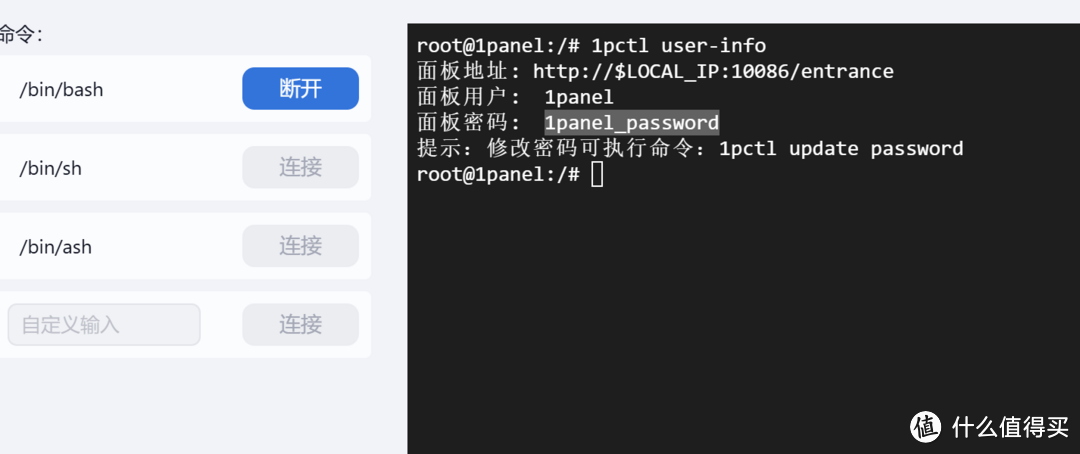Click the 断开 button for /bin/bash
Image resolution: width=1080 pixels, height=454 pixels.
[300, 88]
